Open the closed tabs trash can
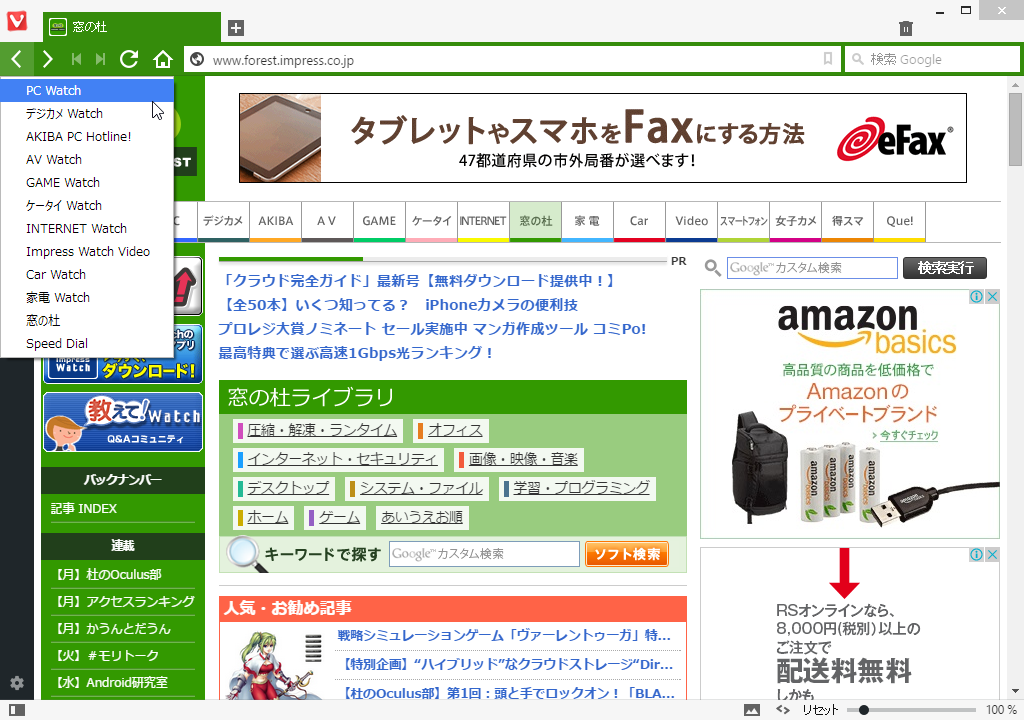The width and height of the screenshot is (1024, 720). 905,28
